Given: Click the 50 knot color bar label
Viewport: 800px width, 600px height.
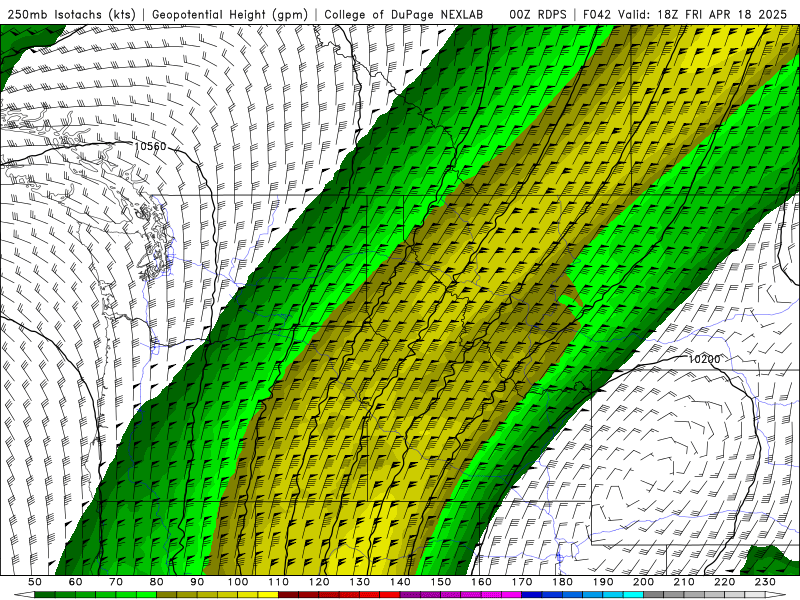Looking at the screenshot, I should pyautogui.click(x=35, y=582).
